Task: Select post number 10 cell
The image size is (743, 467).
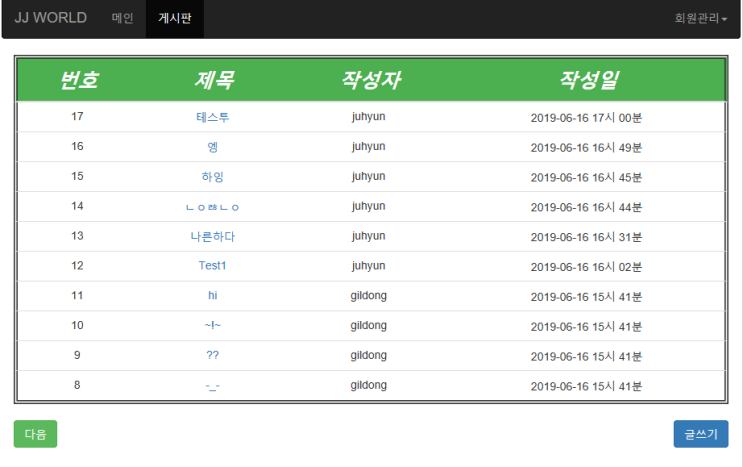Action: 77,325
